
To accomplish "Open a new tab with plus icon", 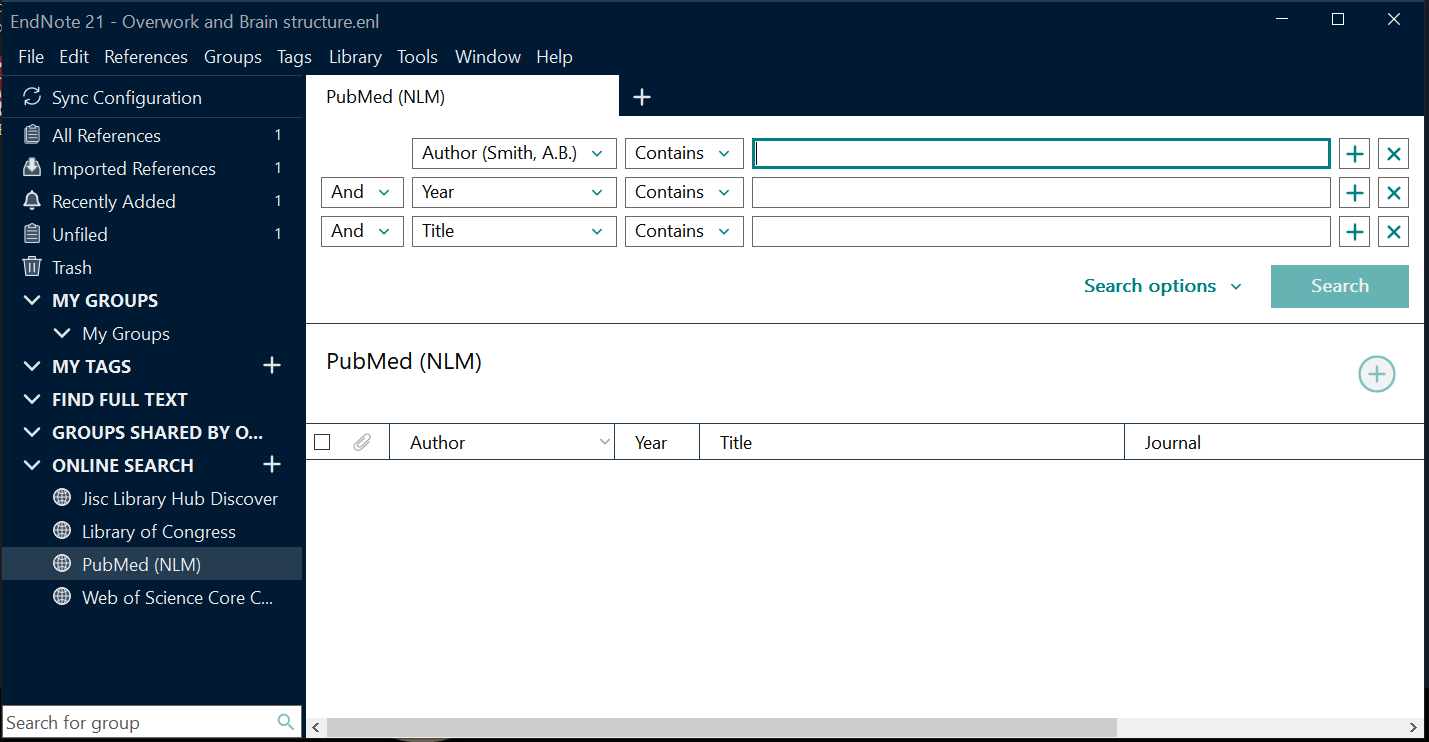I will 642,97.
